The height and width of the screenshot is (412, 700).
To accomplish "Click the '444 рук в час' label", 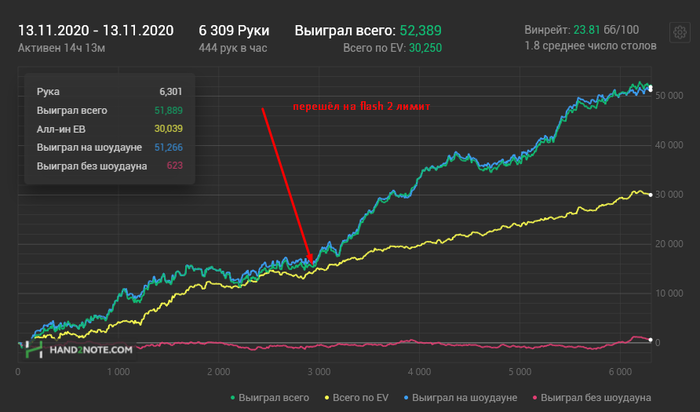I will coord(233,48).
